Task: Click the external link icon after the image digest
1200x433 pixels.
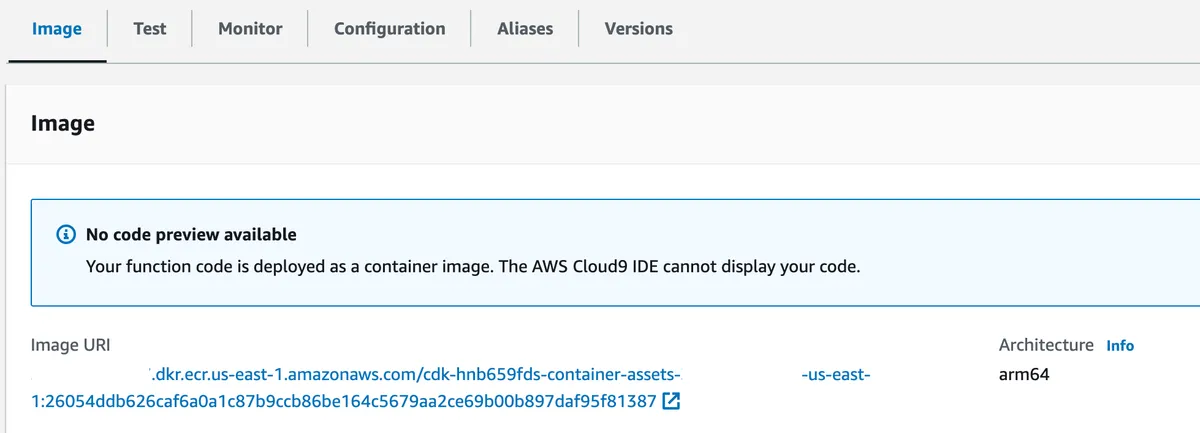Action: [672, 402]
